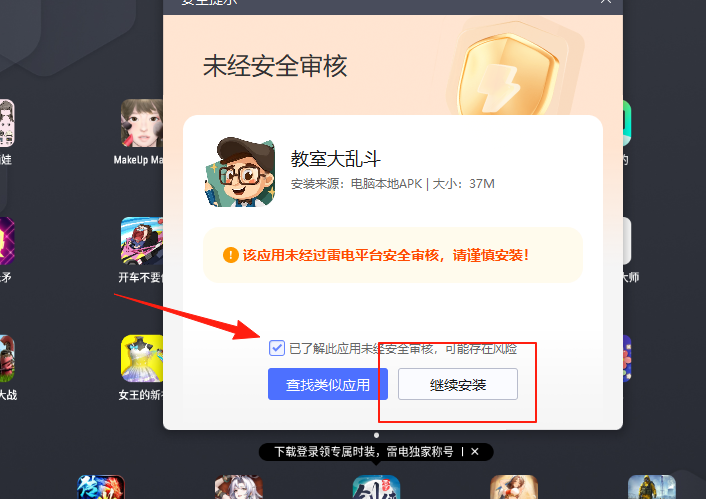Click the 下载登录领专属时装 promotional tooltip text
Screen dimensions: 706x499
[364, 451]
